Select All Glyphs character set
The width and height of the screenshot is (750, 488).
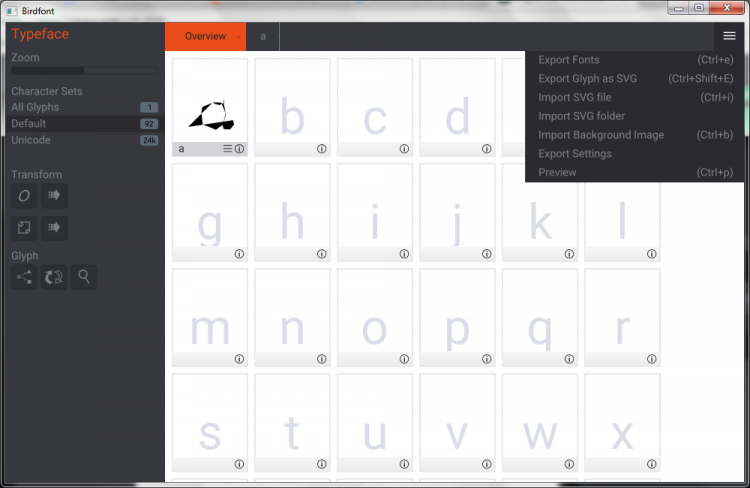(85, 107)
